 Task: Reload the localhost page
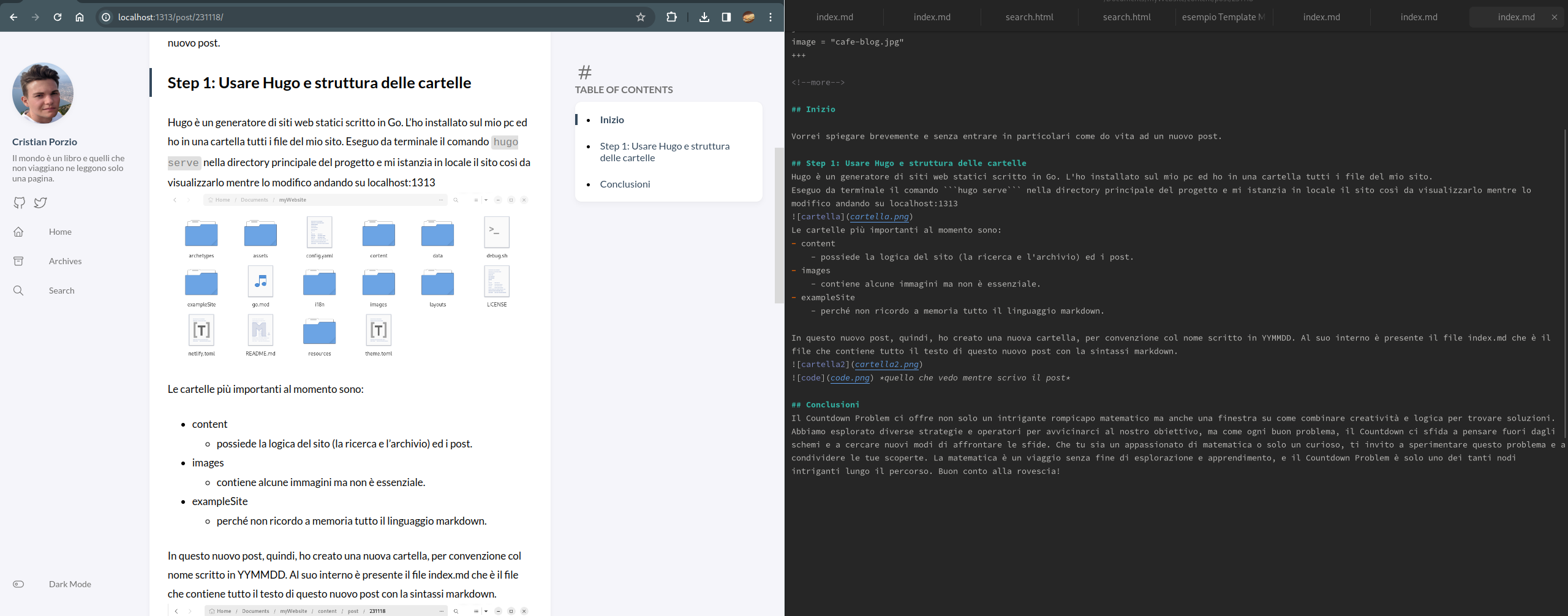coord(58,17)
